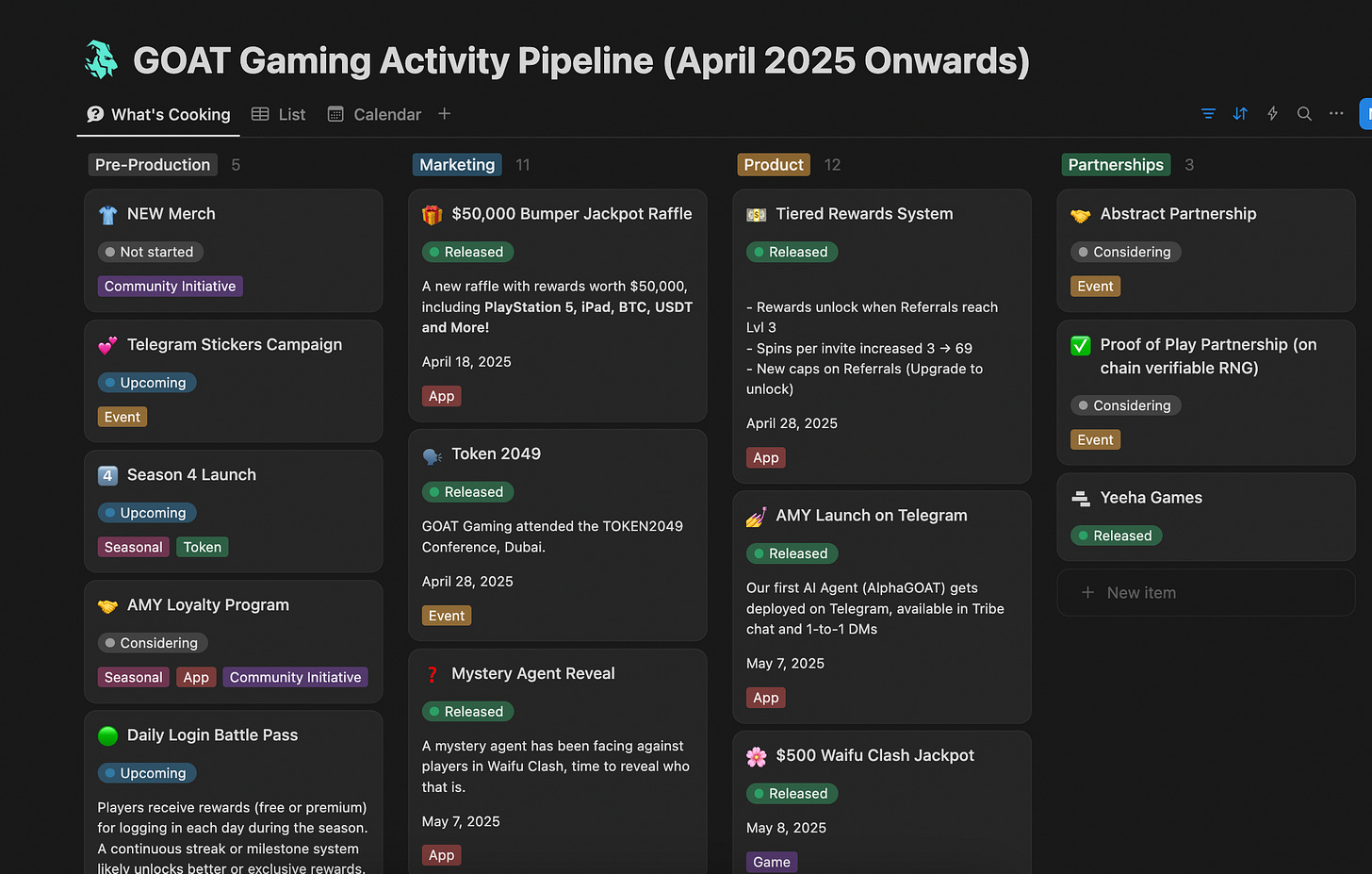Click question mark icon on Mystery Agent Reveal

click(433, 675)
